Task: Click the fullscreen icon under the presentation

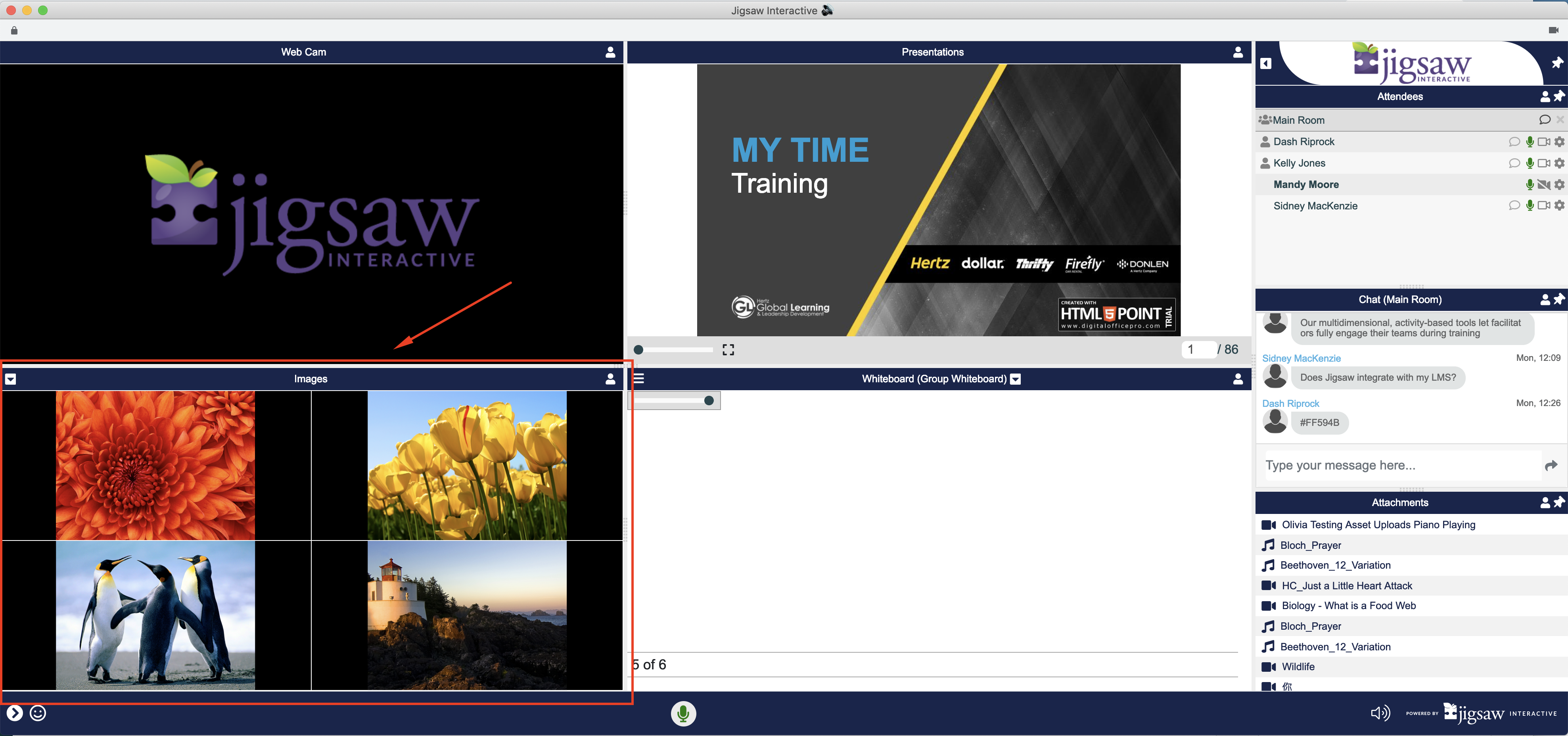Action: pyautogui.click(x=728, y=349)
